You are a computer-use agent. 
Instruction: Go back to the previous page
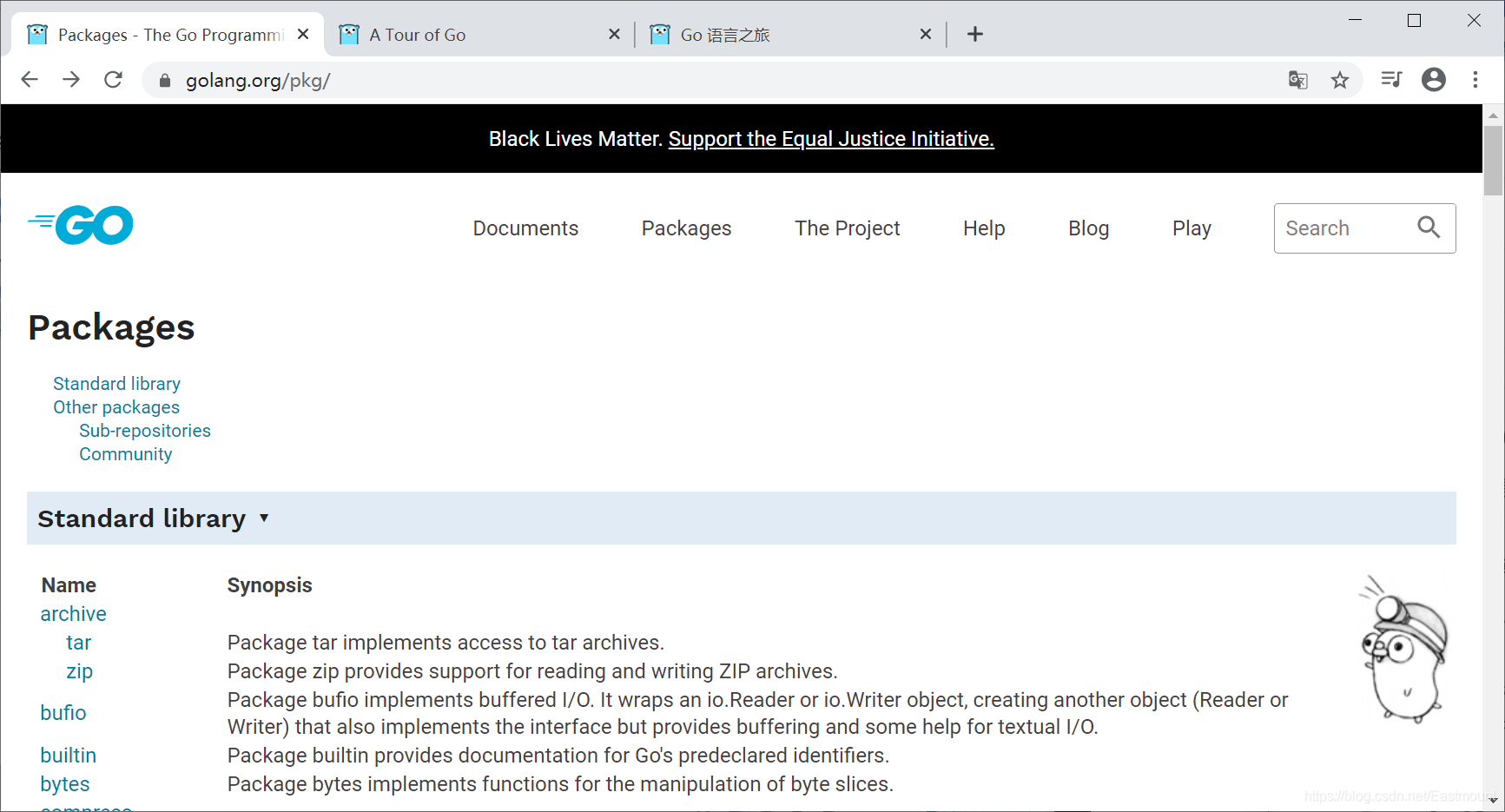pos(30,80)
